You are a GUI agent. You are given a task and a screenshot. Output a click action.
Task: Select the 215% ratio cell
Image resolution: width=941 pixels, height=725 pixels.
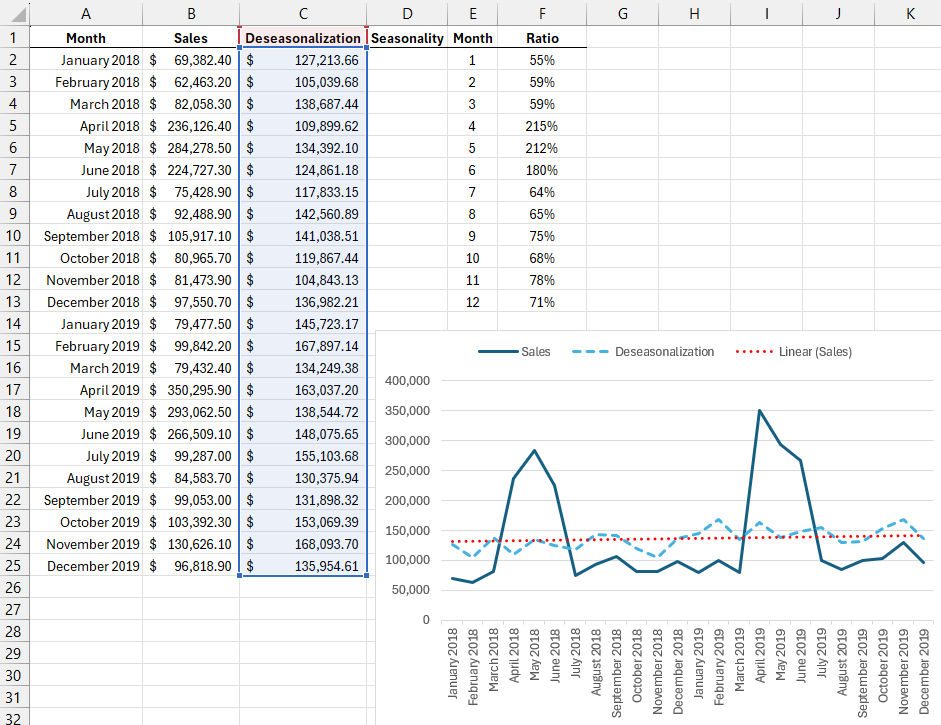541,126
